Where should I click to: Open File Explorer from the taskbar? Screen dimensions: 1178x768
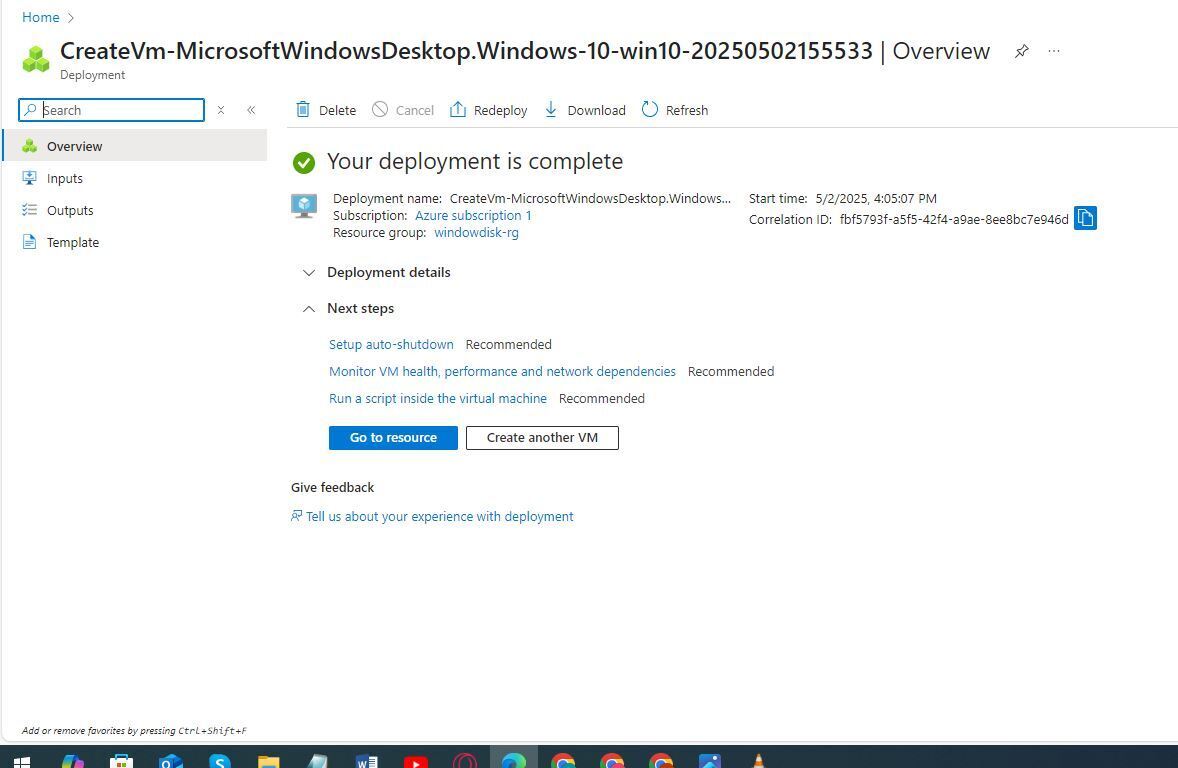coord(268,760)
